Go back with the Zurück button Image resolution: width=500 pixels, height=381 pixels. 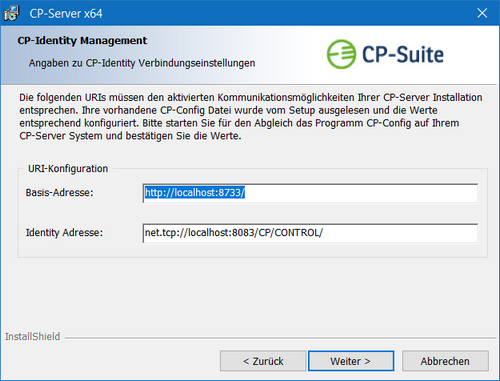(x=263, y=361)
